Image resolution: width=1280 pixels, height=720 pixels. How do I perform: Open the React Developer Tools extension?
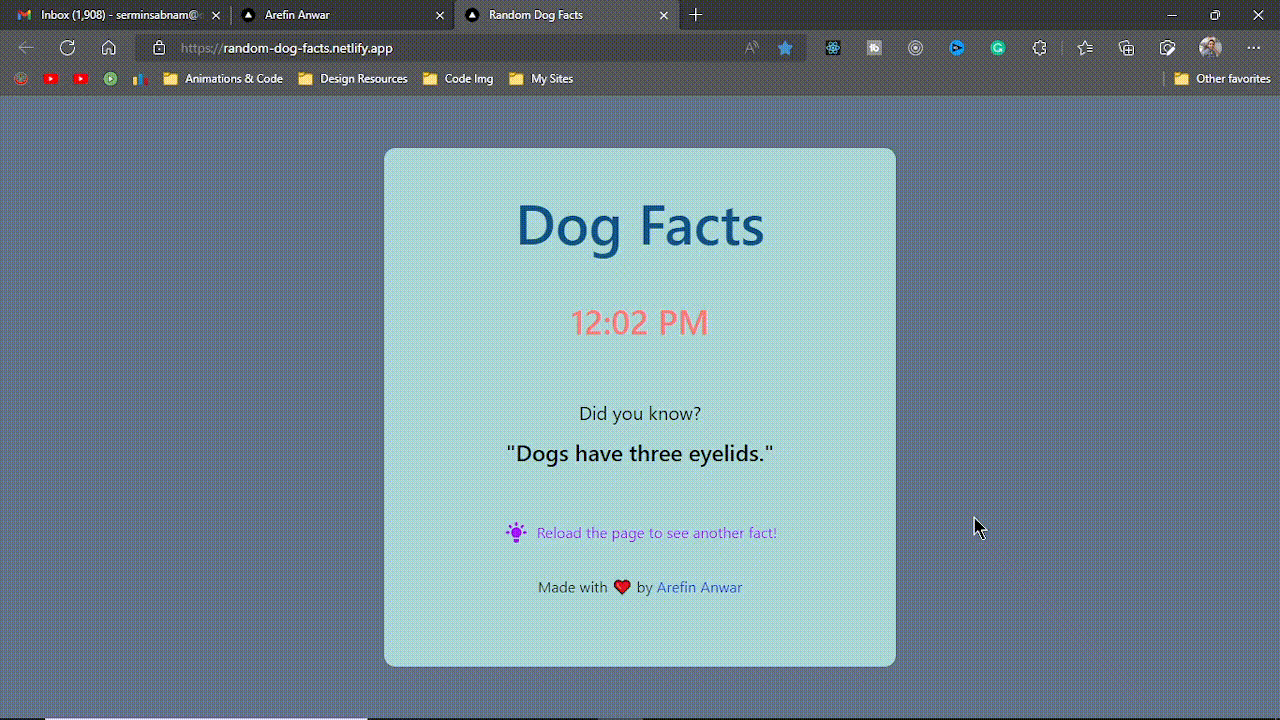click(833, 48)
